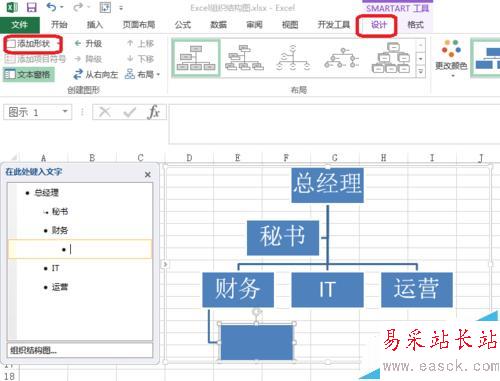Select the fifth hierarchy layout thumbnail
The height and width of the screenshot is (381, 500).
point(390,58)
